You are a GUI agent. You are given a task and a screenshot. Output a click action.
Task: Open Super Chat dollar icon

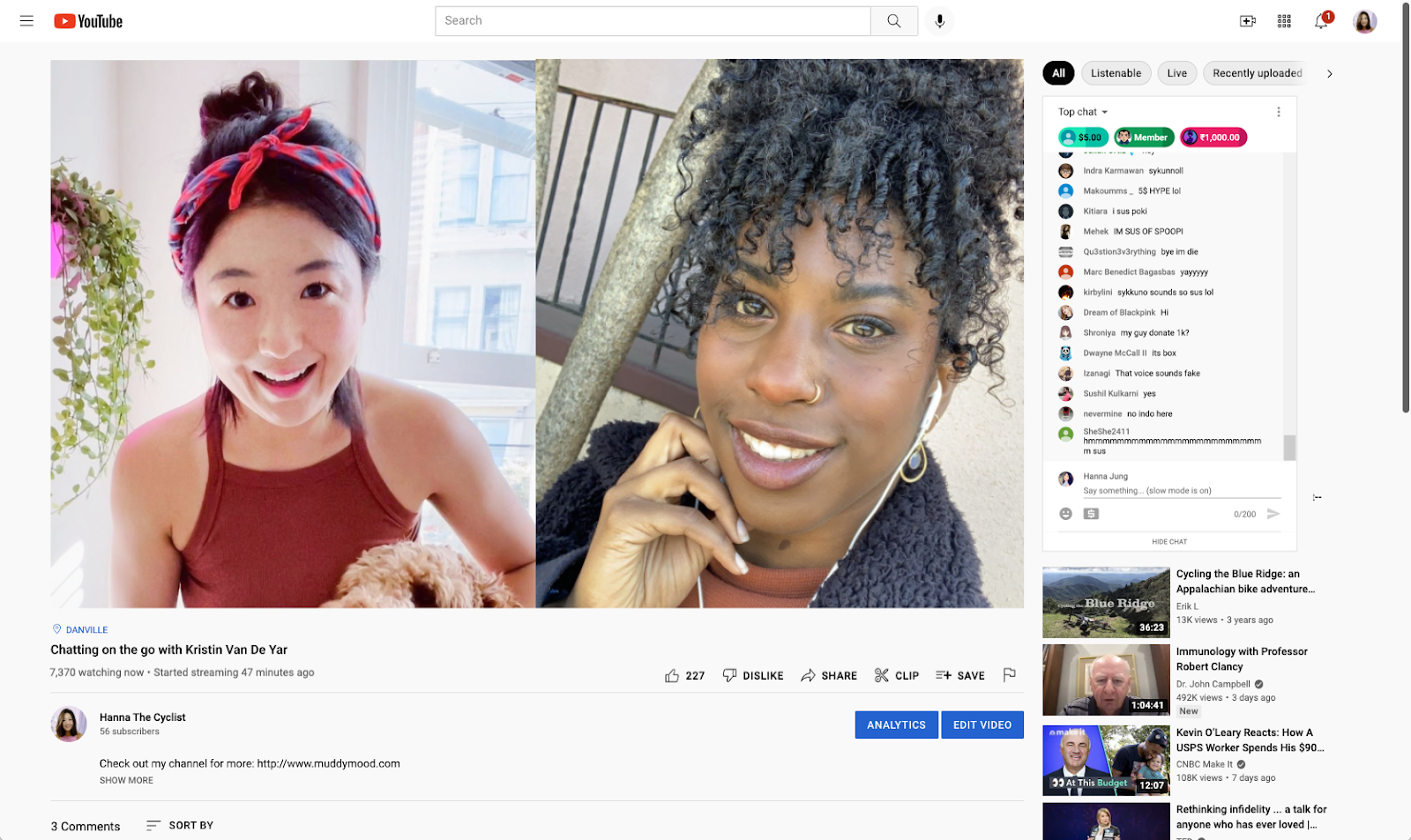click(1091, 514)
